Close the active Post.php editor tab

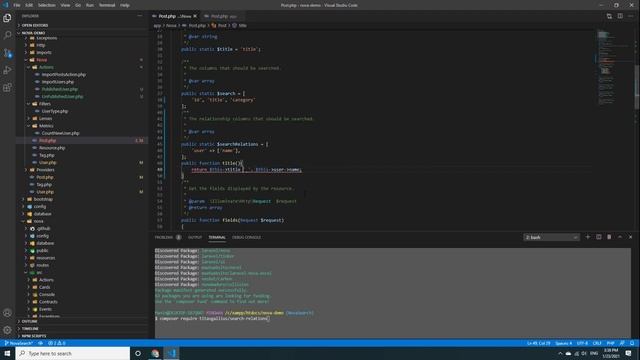coord(195,16)
